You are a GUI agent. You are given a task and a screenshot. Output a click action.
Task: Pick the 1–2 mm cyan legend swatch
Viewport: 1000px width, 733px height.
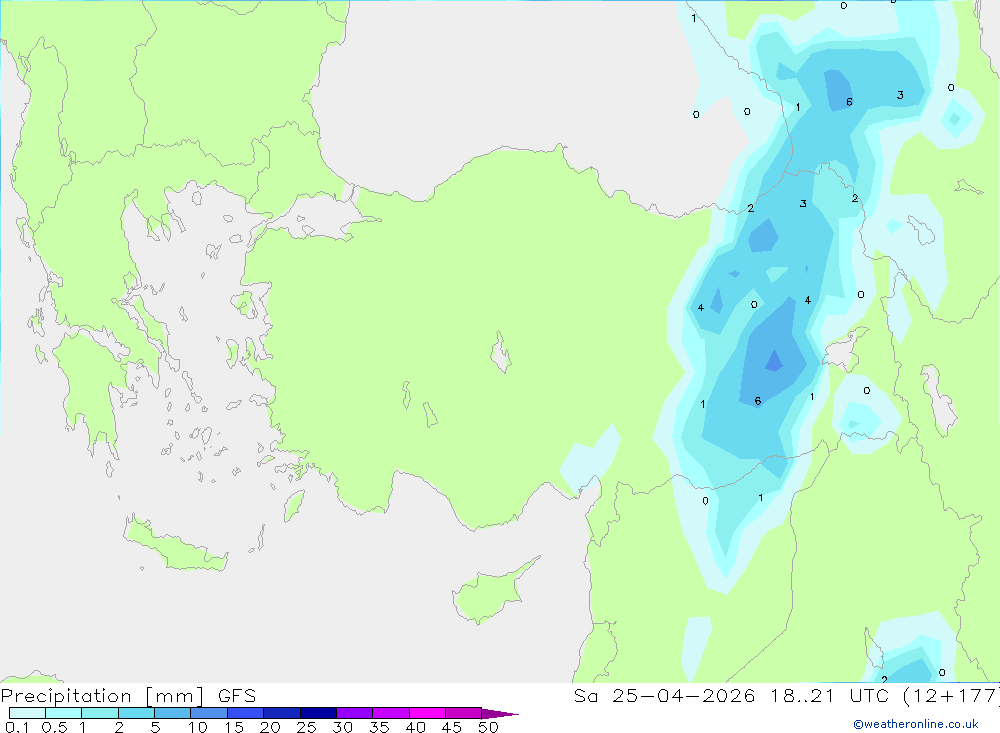coord(99,713)
